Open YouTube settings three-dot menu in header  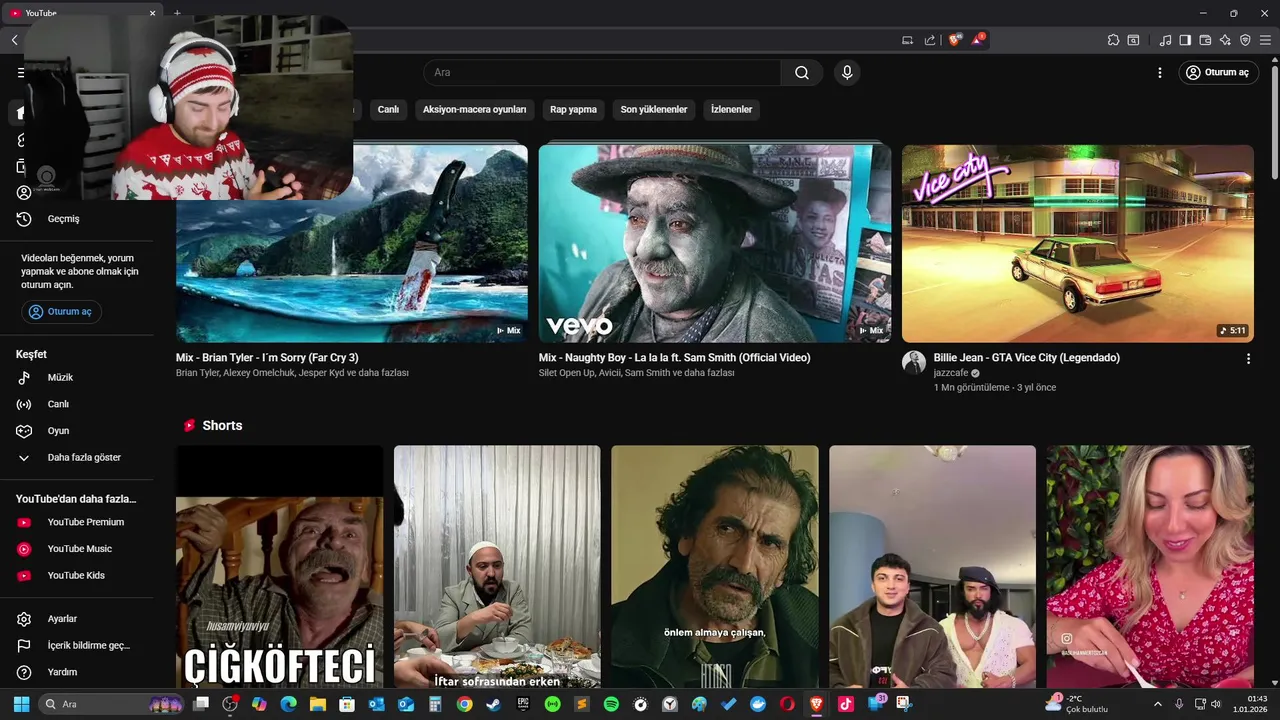(1160, 72)
